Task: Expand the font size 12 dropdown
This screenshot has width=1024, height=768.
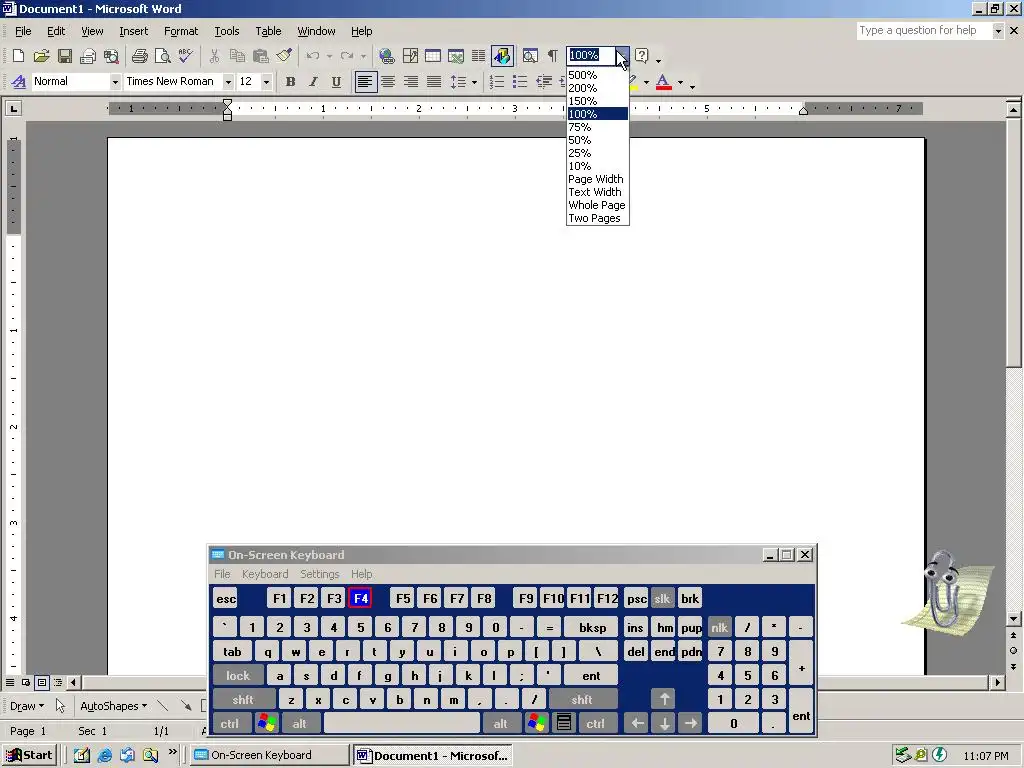Action: tap(266, 82)
